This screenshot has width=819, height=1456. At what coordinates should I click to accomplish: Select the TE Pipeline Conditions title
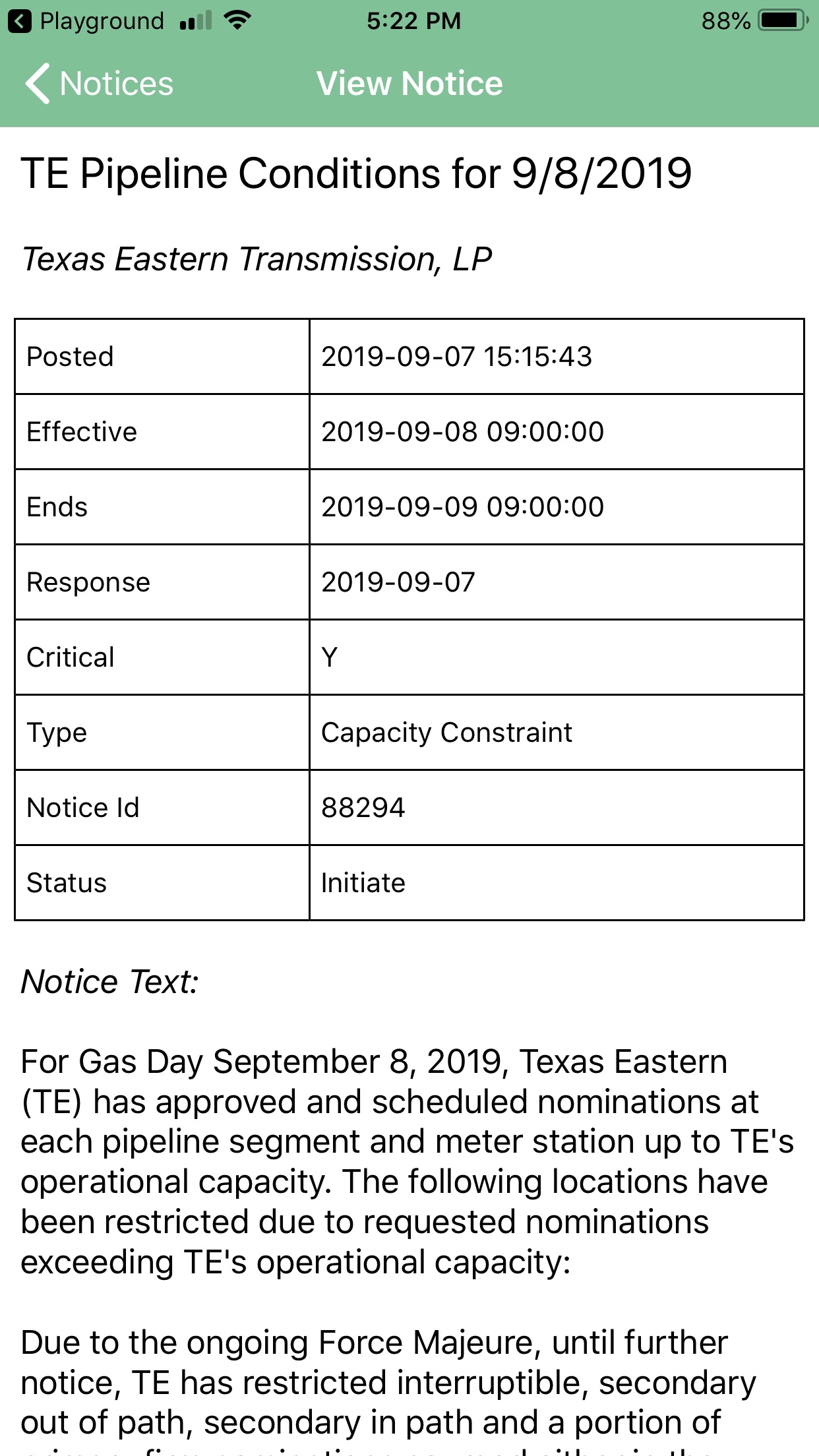pos(356,173)
